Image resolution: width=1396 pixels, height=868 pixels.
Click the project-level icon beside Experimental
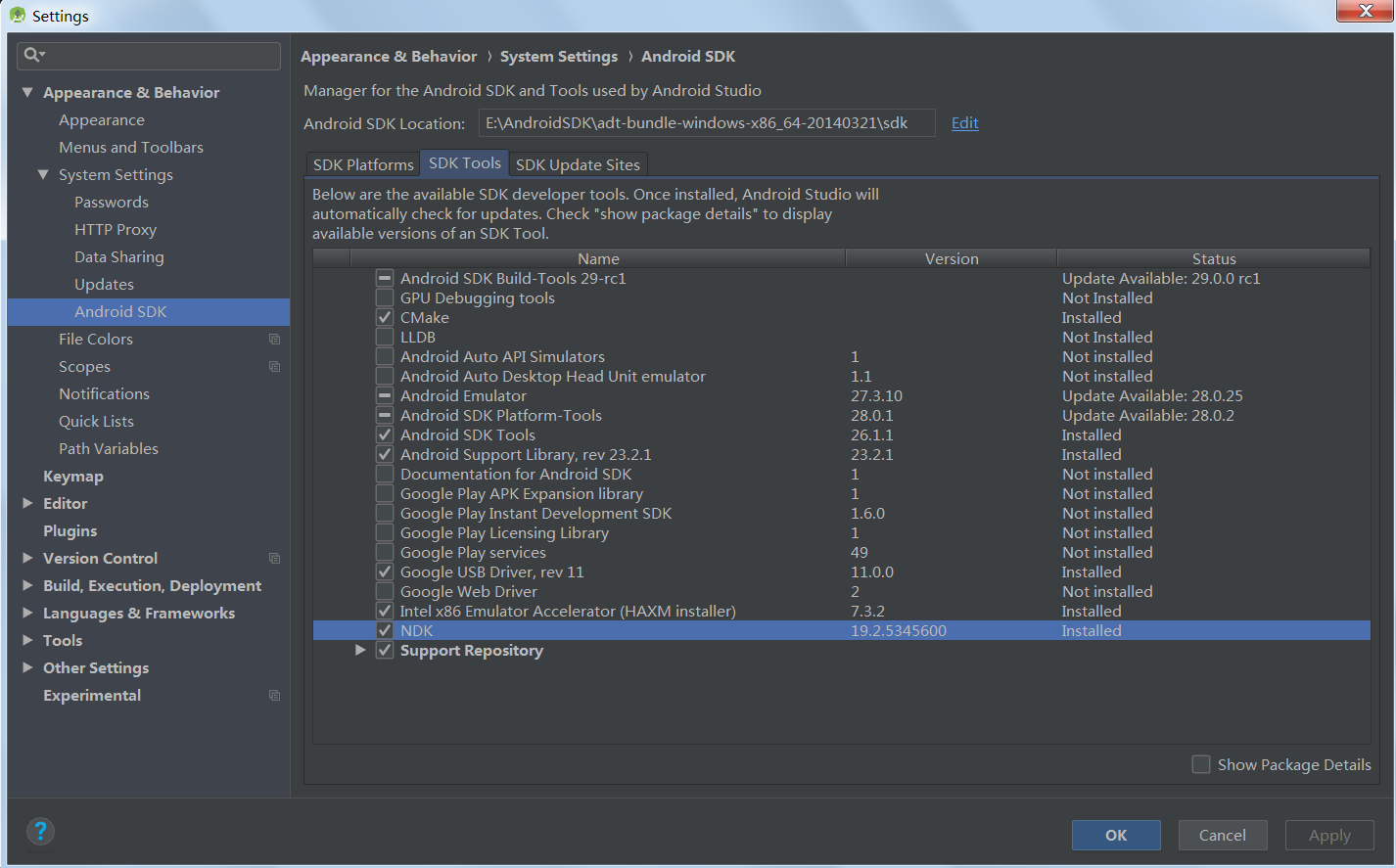274,696
